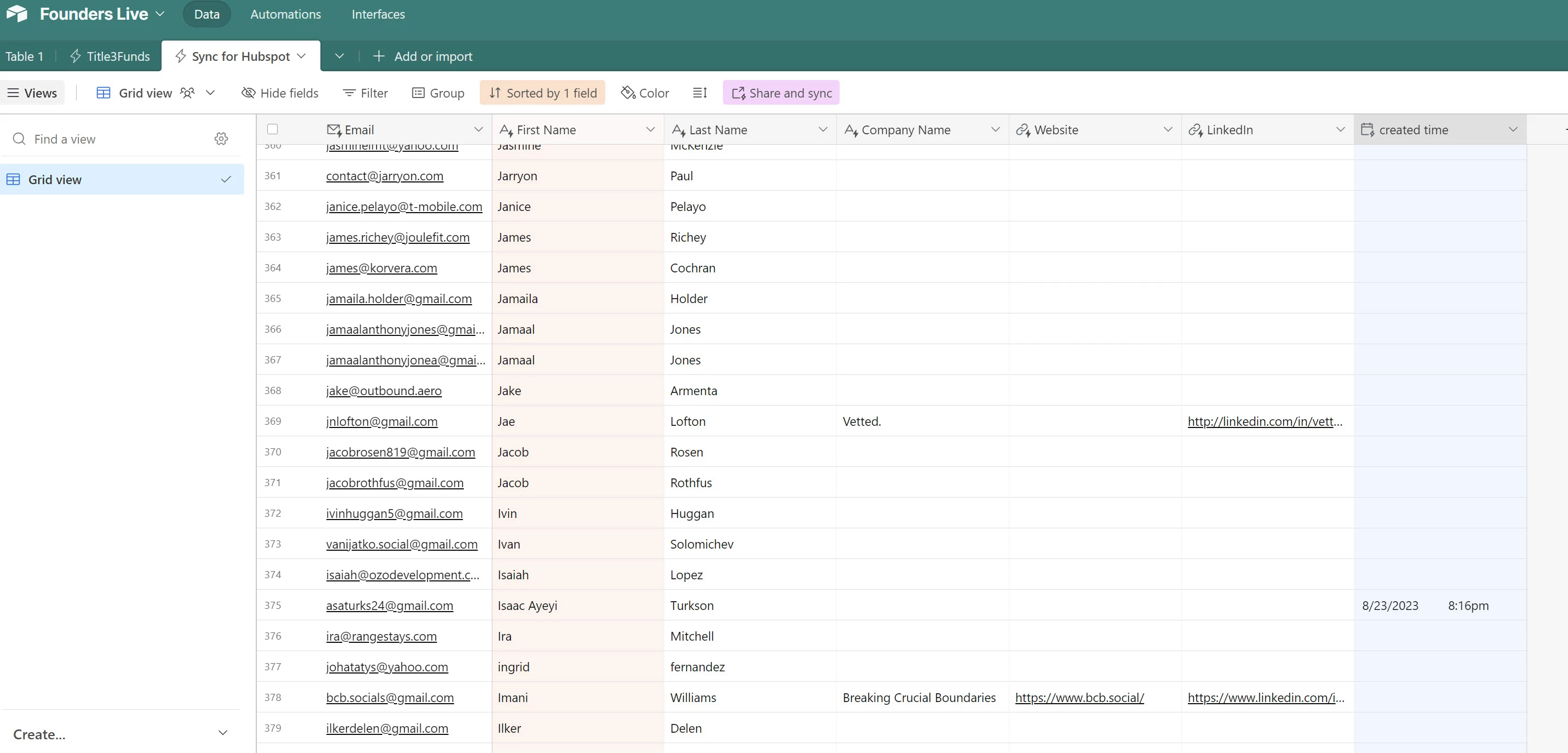
Task: Toggle the Views sidebar
Action: click(32, 93)
